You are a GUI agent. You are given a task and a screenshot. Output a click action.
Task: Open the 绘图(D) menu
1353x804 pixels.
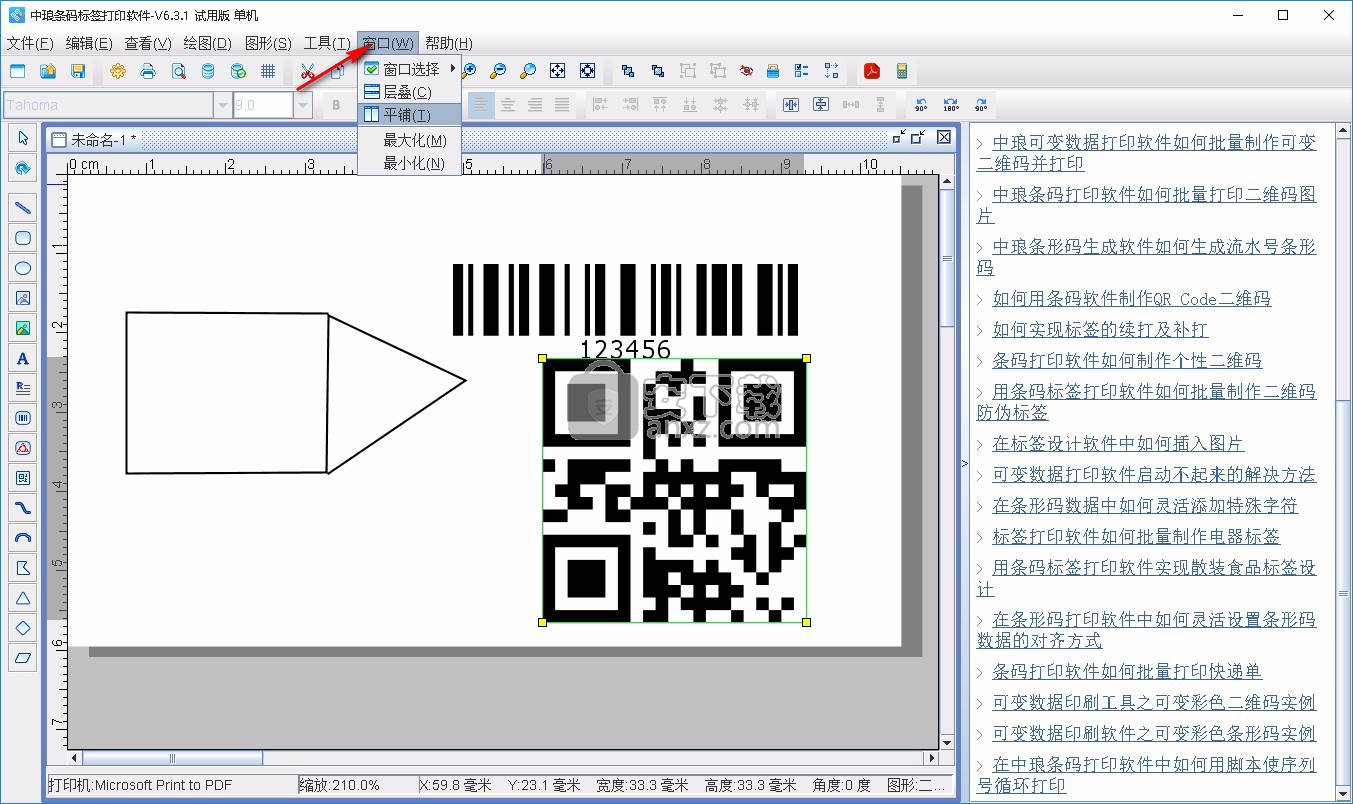pos(207,43)
